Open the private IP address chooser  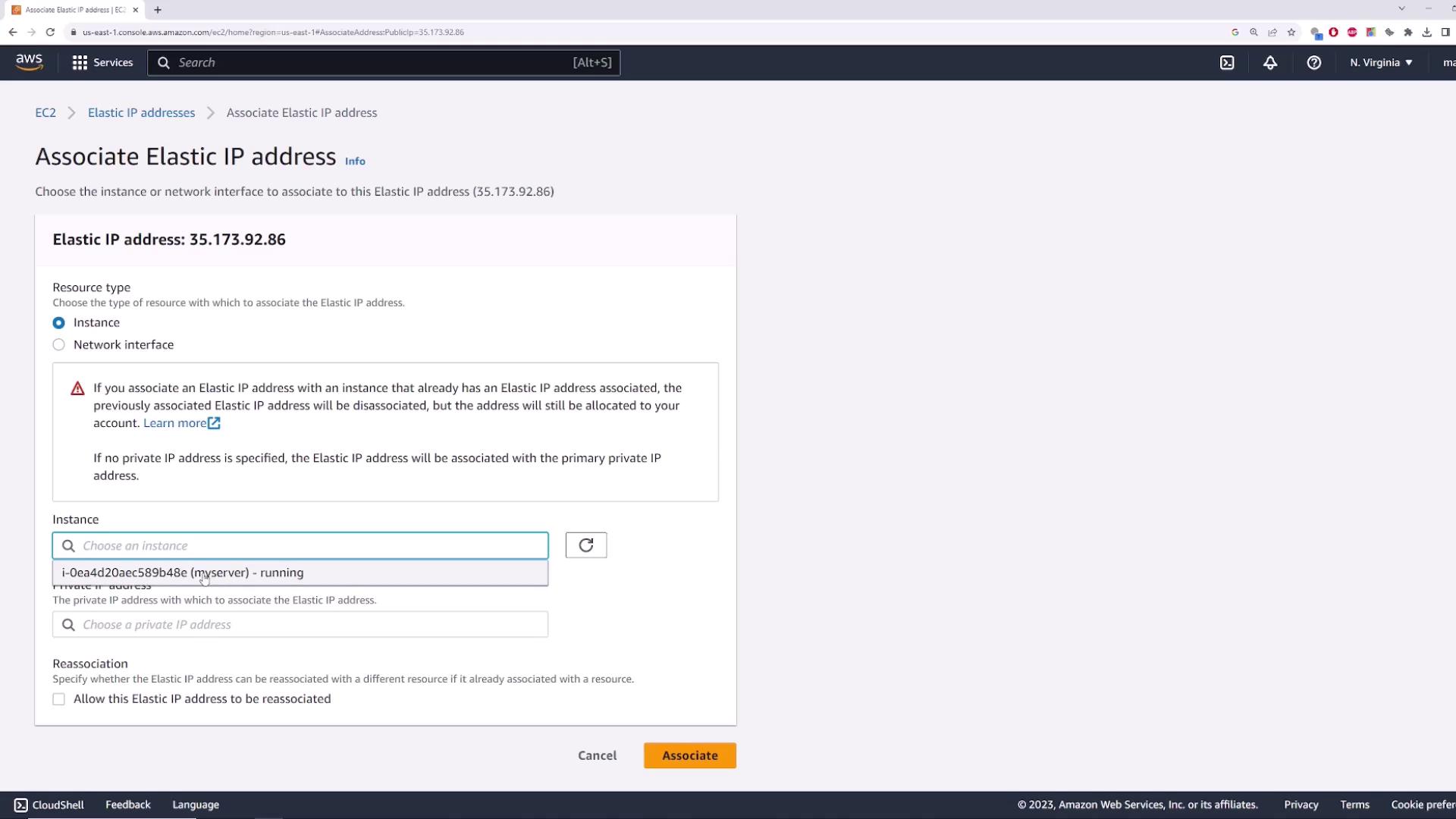(300, 625)
